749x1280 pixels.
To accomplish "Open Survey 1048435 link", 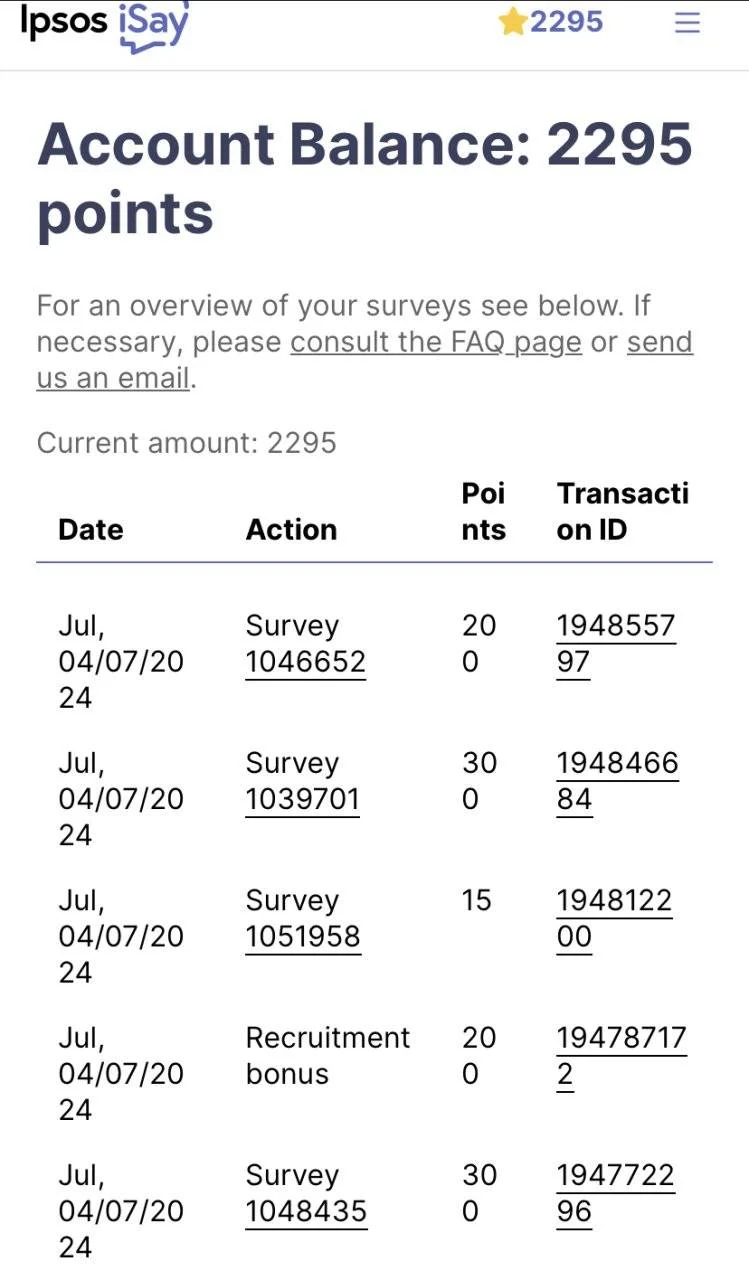I will coord(306,1212).
